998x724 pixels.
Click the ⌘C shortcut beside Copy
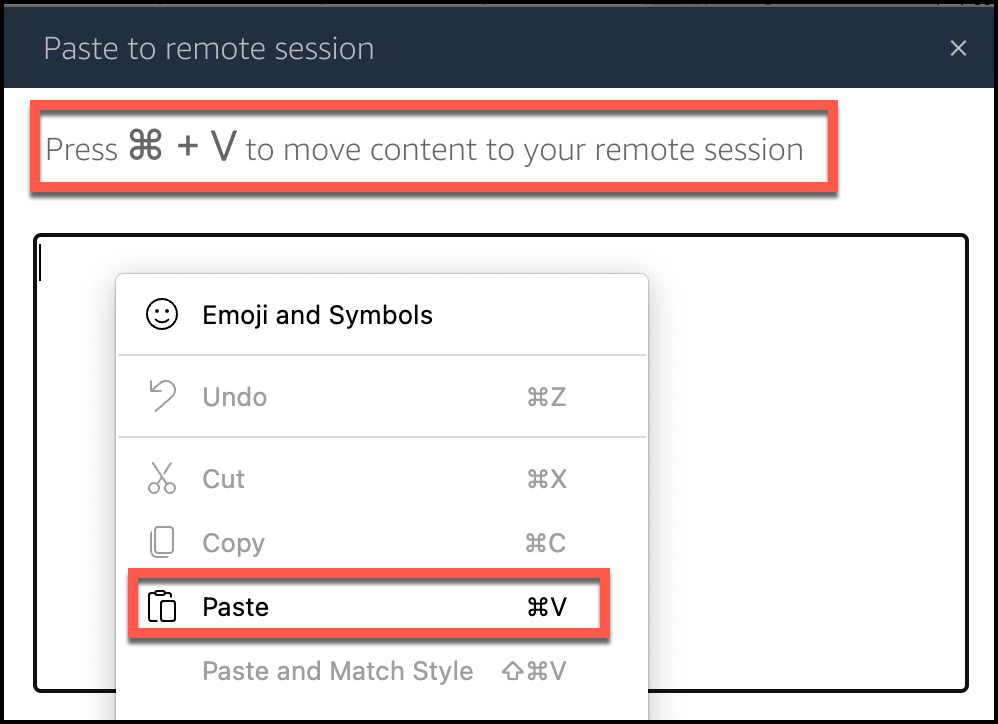coord(545,543)
